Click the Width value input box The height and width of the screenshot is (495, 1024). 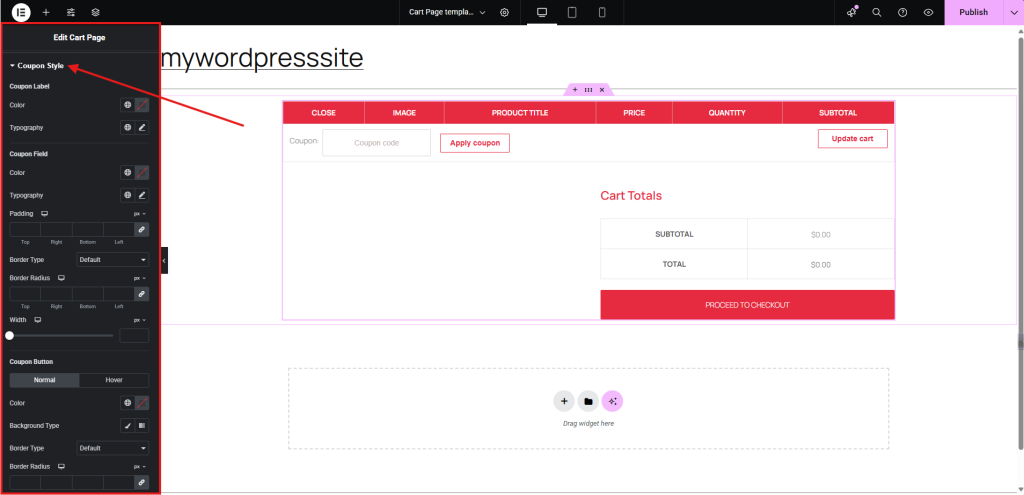coord(135,336)
